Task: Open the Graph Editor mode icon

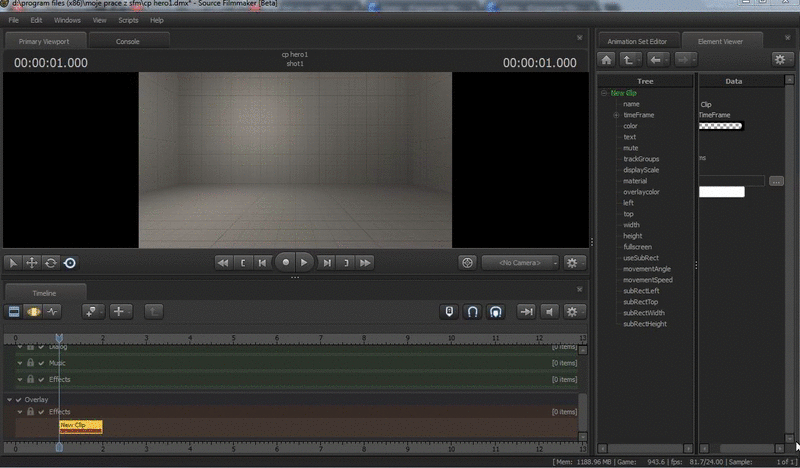Action: pos(52,312)
